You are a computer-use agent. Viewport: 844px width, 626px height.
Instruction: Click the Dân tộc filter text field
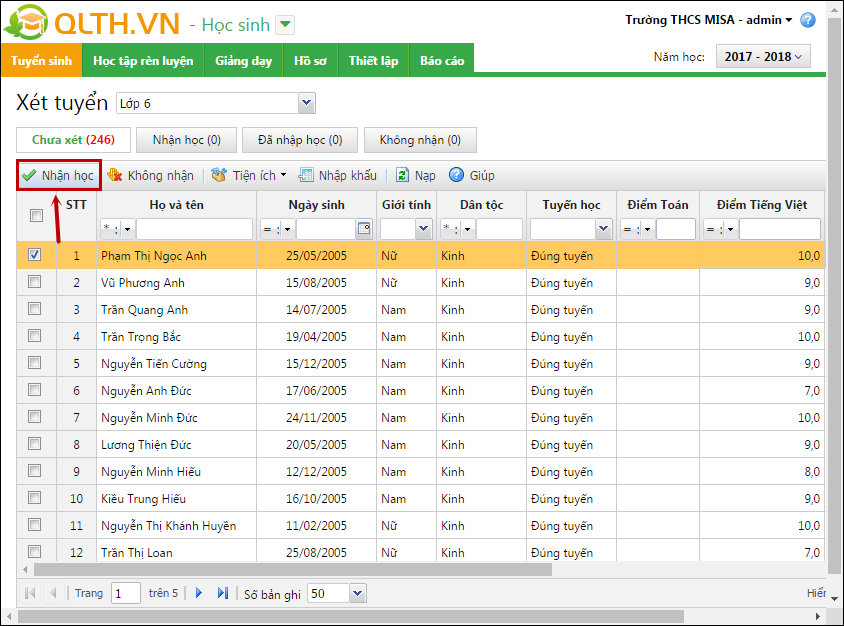coord(500,229)
